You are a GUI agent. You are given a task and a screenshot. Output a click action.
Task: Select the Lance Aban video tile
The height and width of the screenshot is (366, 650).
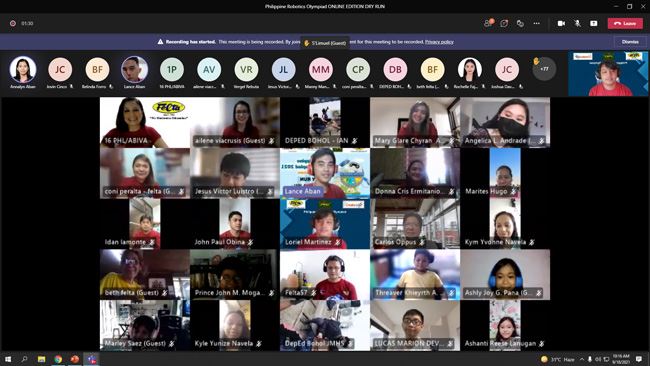click(x=325, y=173)
